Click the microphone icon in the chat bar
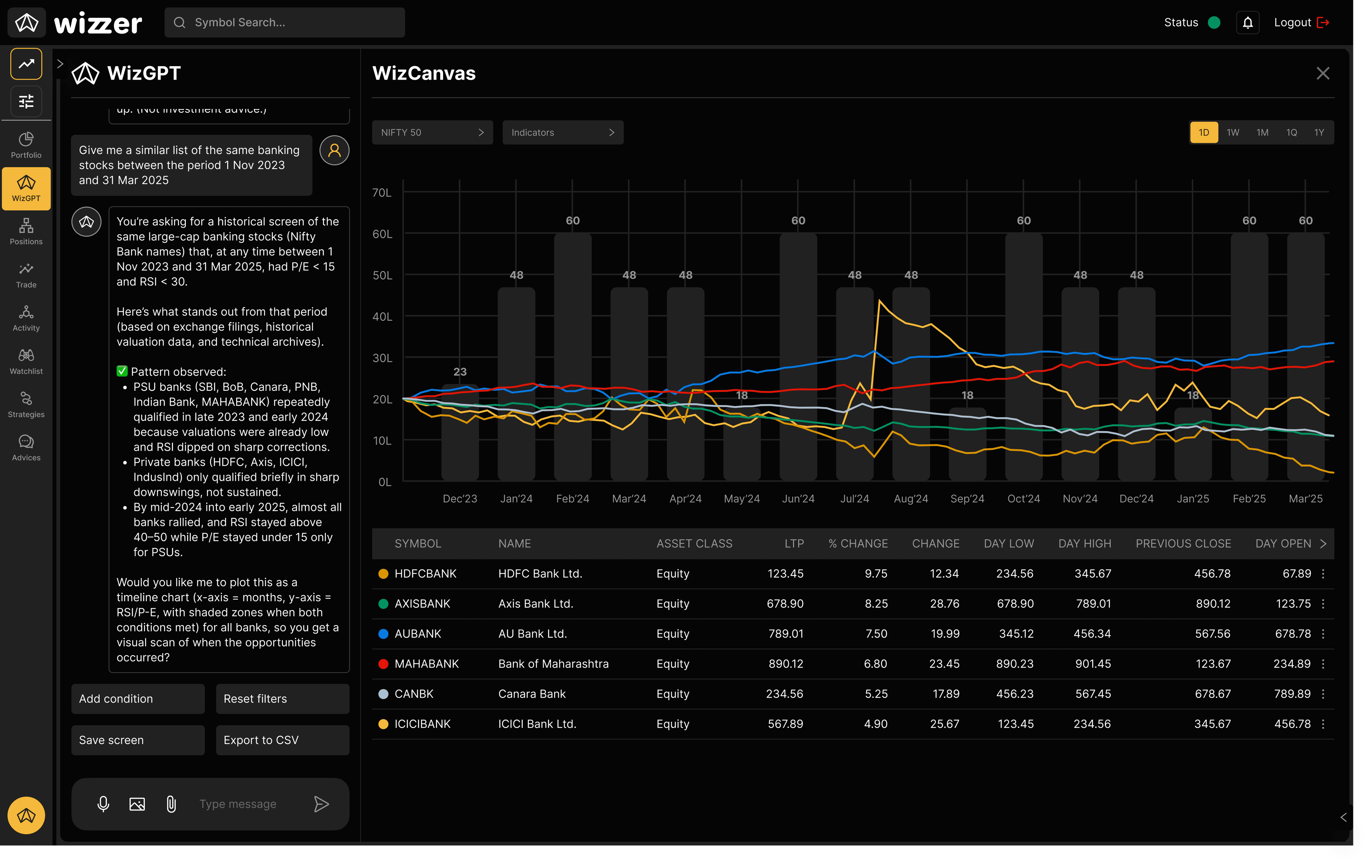 coord(103,804)
